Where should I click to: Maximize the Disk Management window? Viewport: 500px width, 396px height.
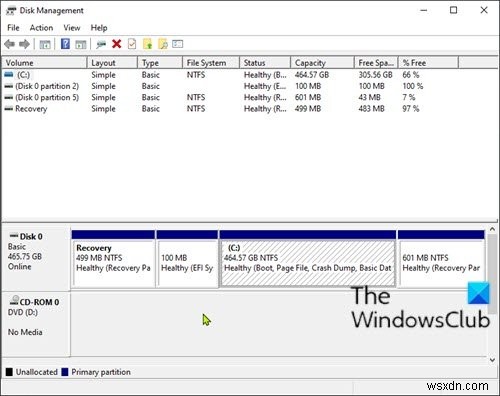454,10
